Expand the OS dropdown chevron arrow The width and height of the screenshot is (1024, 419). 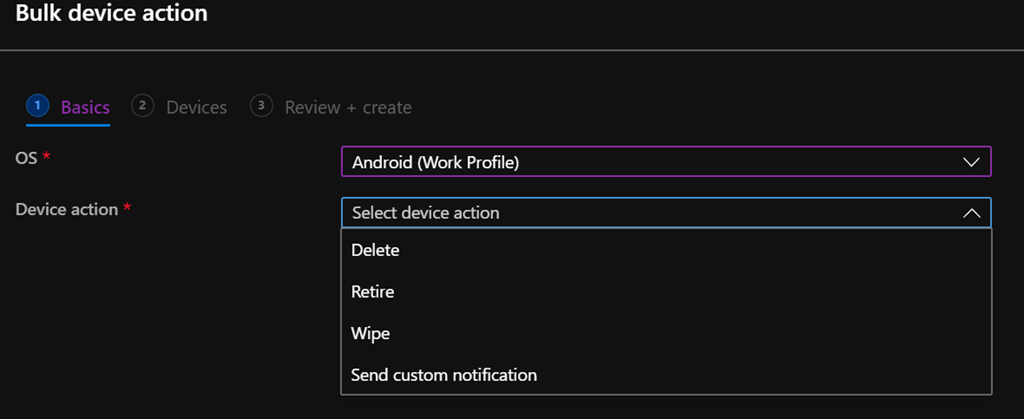pos(970,162)
